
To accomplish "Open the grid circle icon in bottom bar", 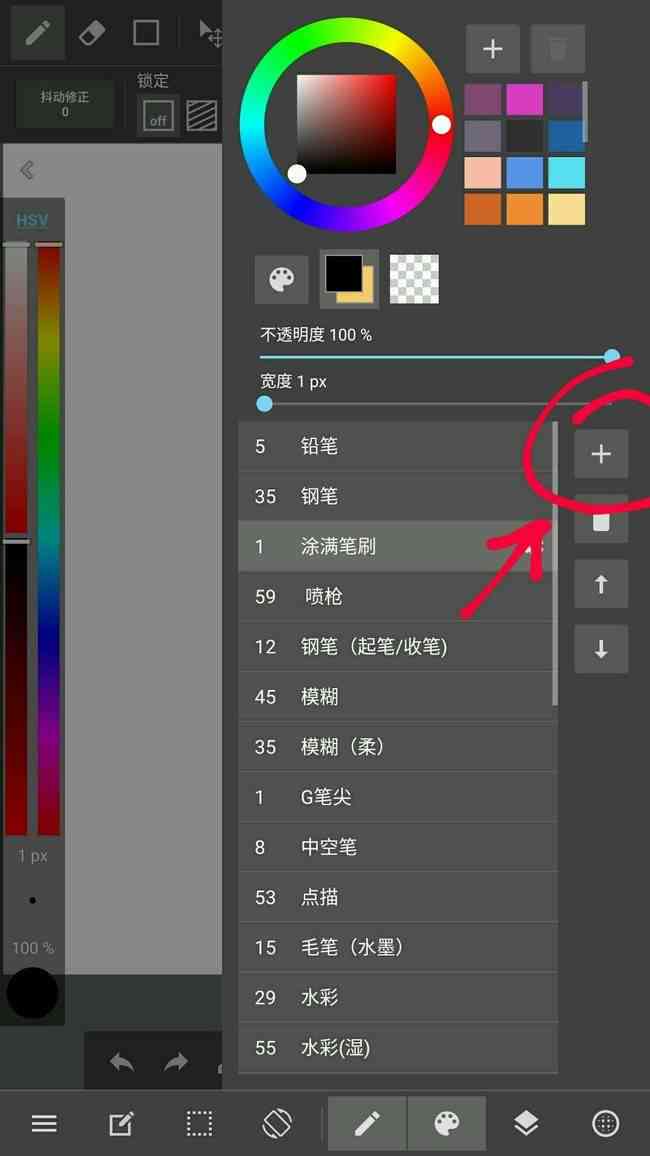I will click(x=606, y=1124).
